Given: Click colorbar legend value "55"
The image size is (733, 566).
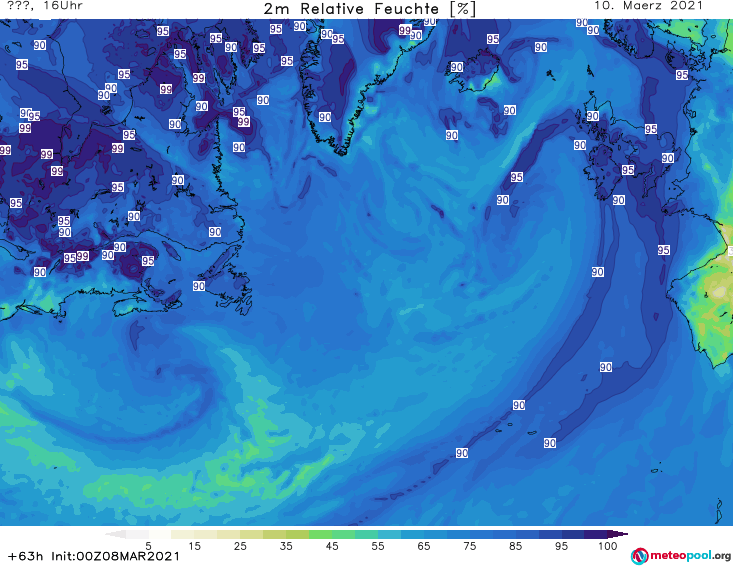Looking at the screenshot, I should (378, 545).
